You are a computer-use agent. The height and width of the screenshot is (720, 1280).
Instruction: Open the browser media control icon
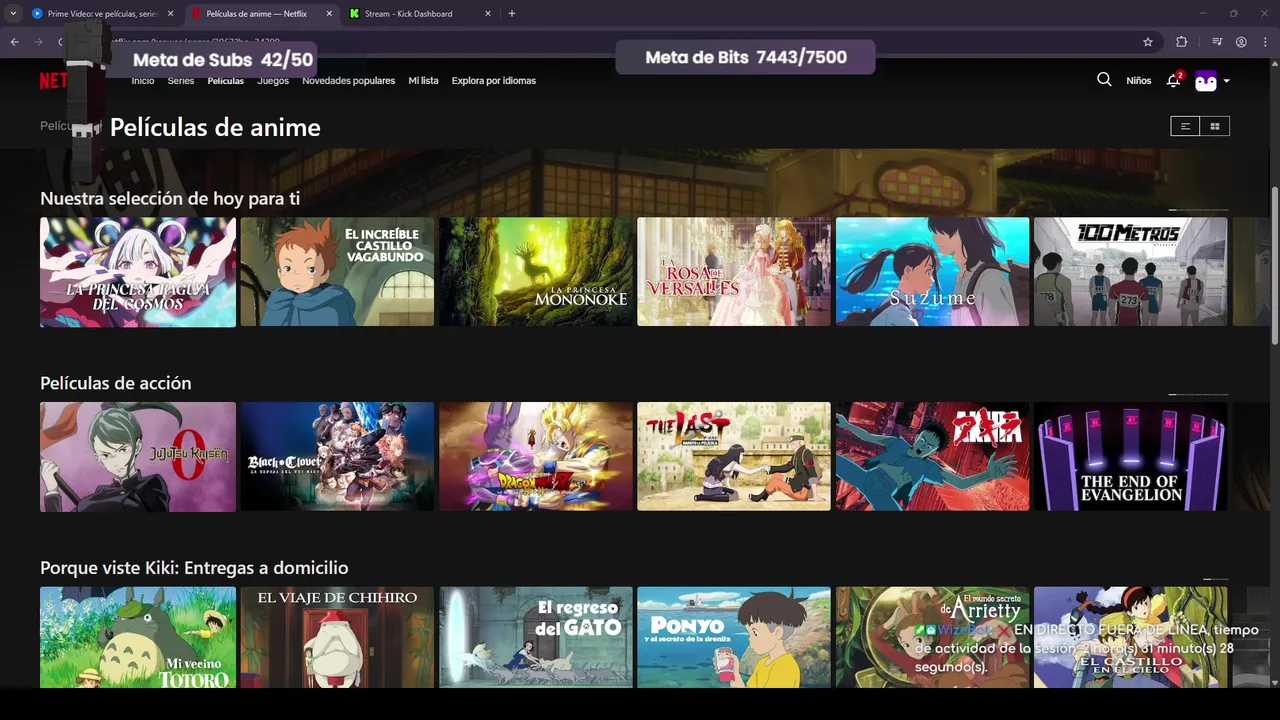1217,42
